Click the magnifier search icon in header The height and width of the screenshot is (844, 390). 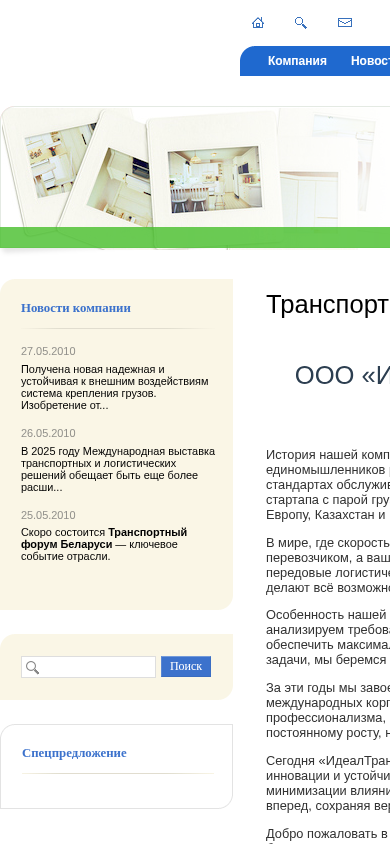(x=301, y=23)
